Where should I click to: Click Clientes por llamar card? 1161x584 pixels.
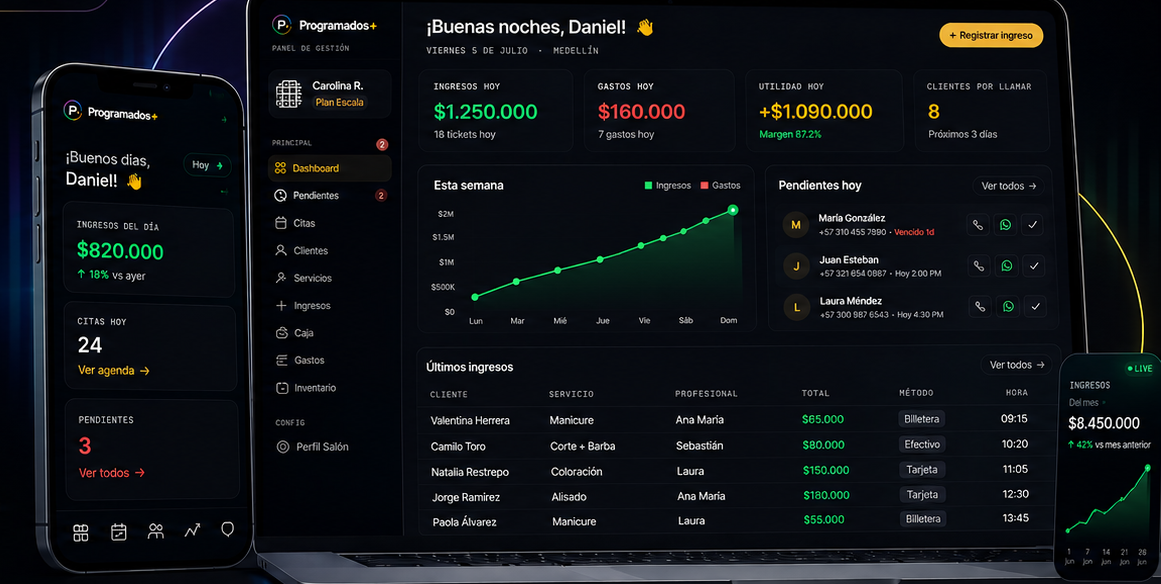(981, 110)
